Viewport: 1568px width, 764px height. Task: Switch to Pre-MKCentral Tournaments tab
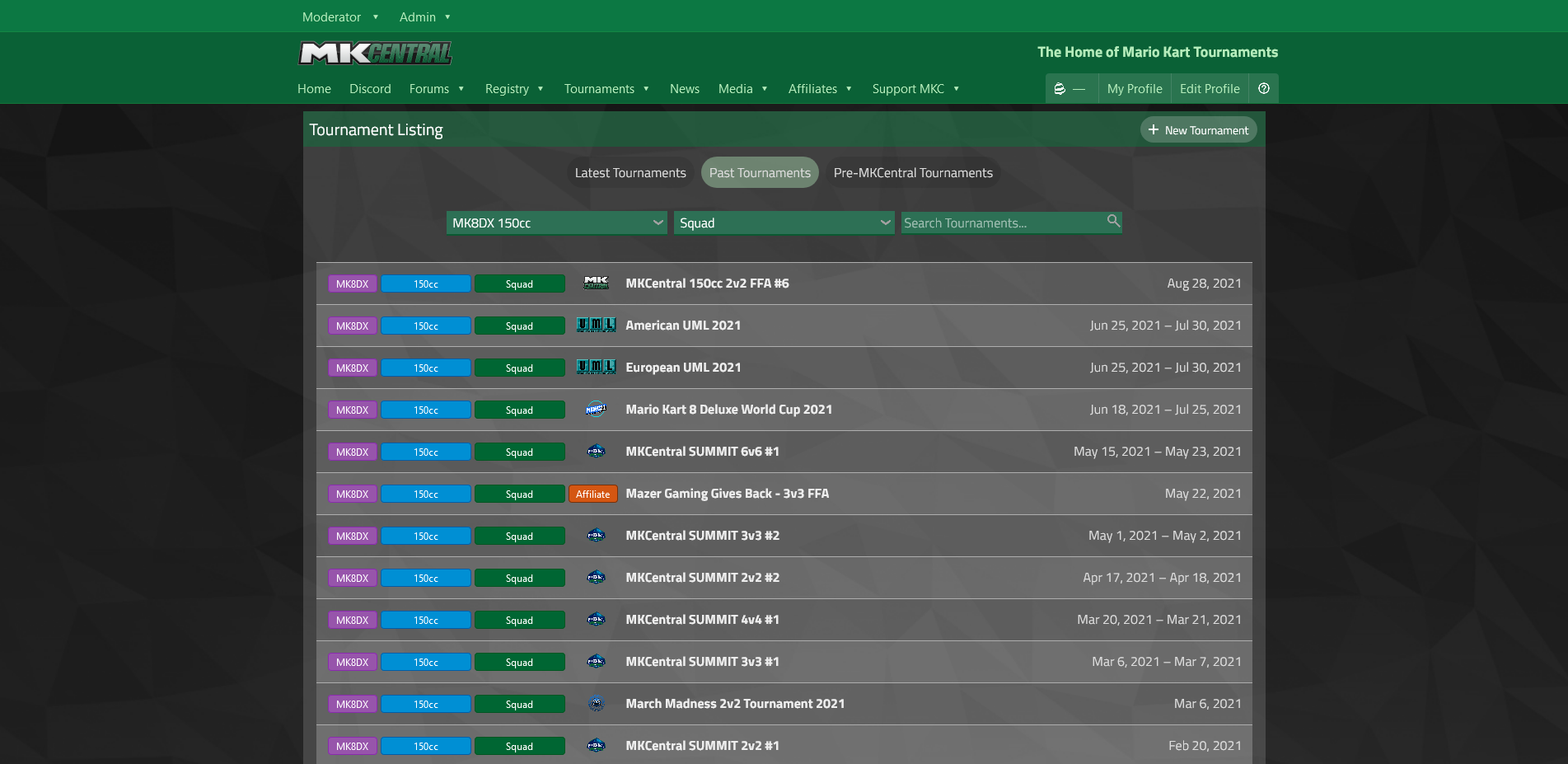[x=913, y=172]
